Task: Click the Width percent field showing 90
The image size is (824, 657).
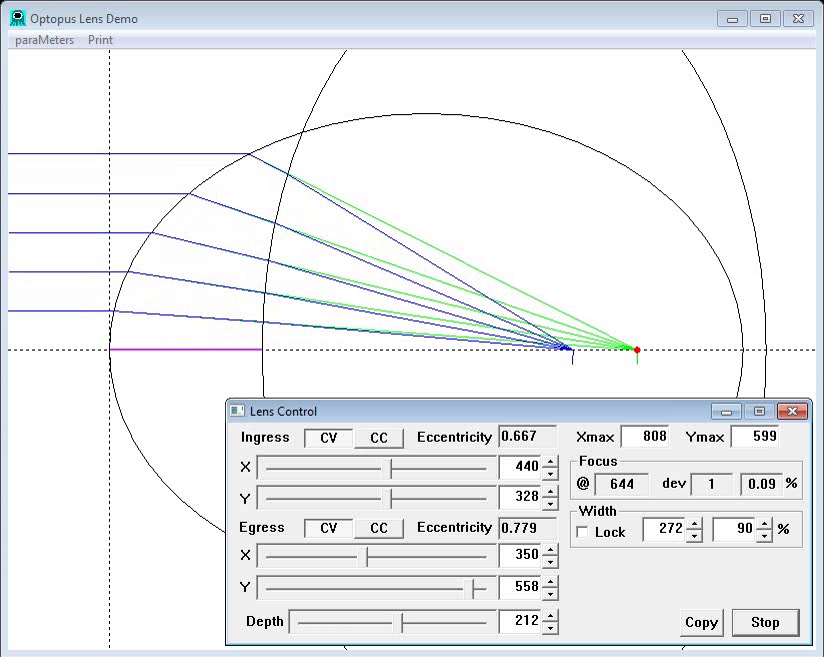Action: point(735,529)
